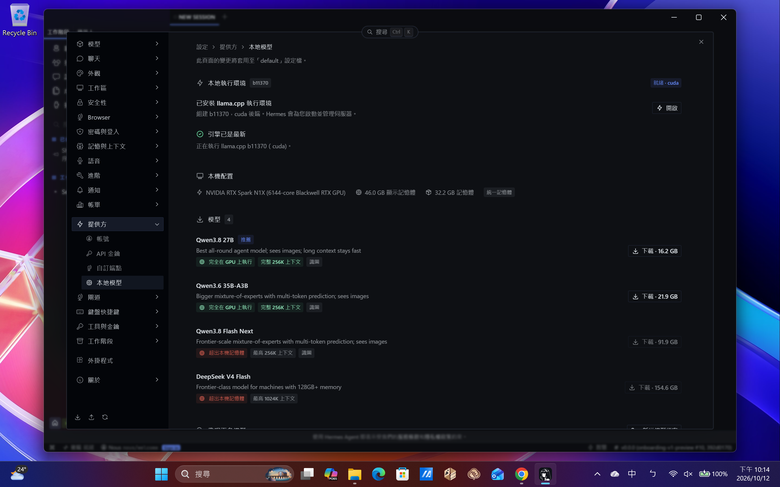The image size is (780, 487).
Task: Click the cuda backend badge
Action: click(x=666, y=83)
